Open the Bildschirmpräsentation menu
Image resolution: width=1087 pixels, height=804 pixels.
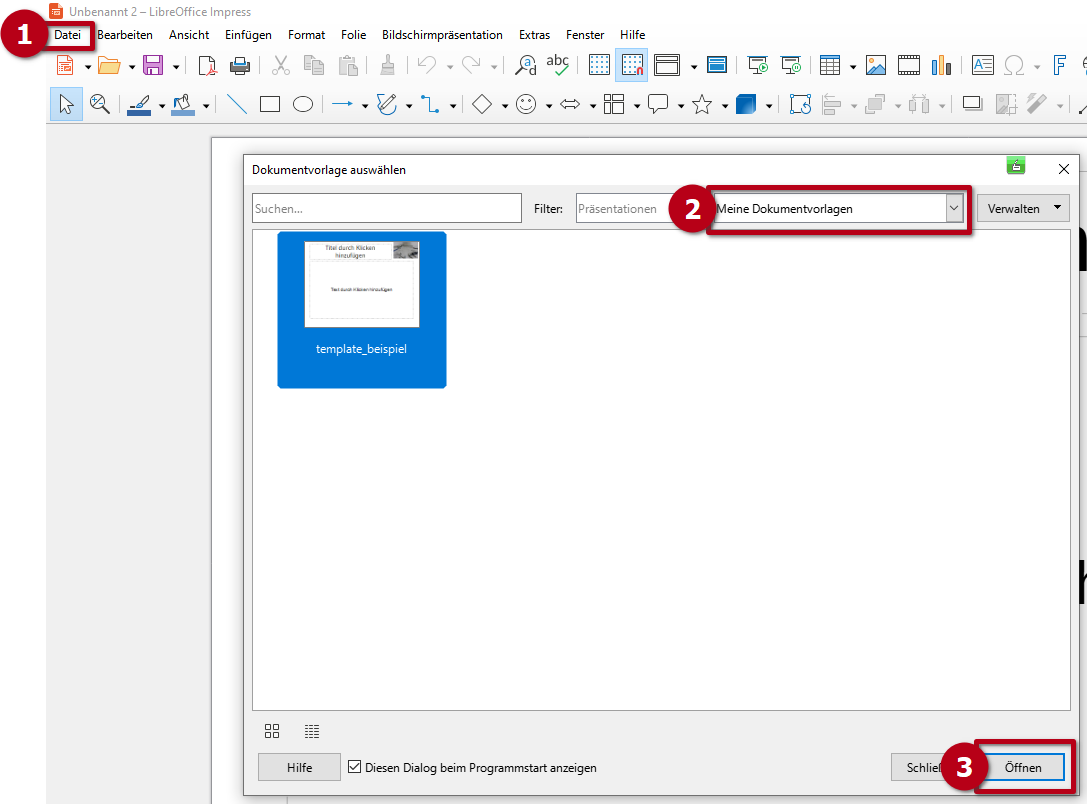pyautogui.click(x=442, y=35)
